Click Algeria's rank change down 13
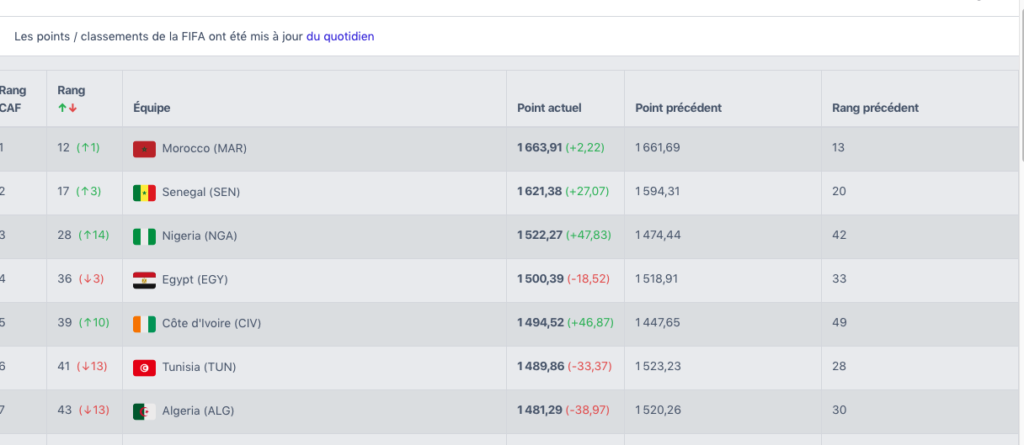 pyautogui.click(x=93, y=411)
